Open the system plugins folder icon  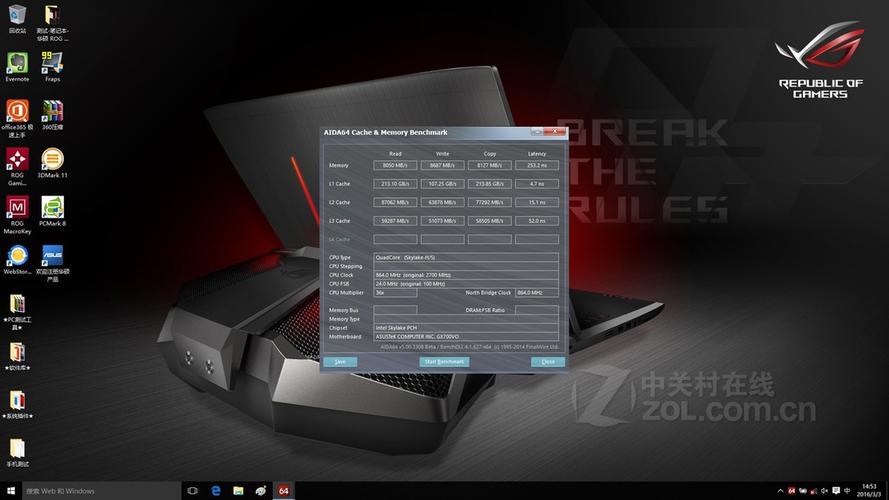(17, 405)
